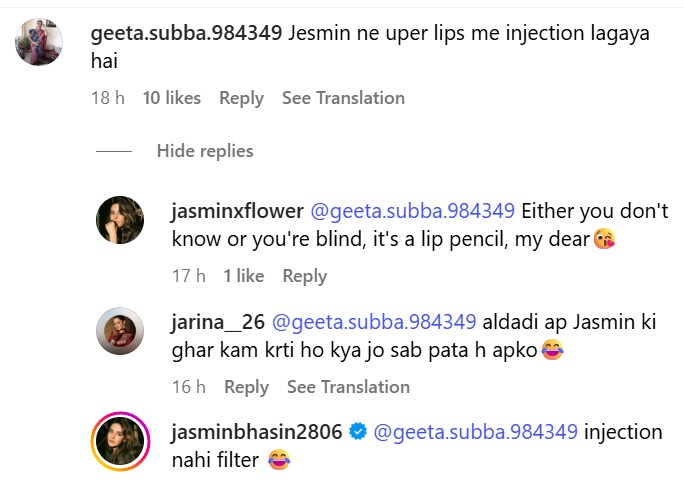Open jasminbhasin2806 username link
This screenshot has width=684, height=481.
(257, 432)
